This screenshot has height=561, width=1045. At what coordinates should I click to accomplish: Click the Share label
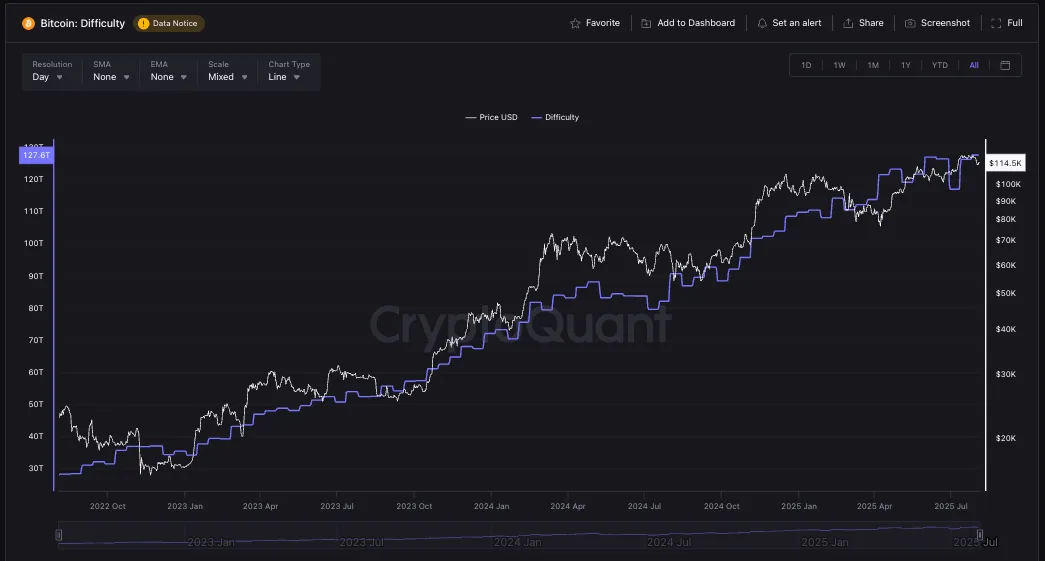[x=871, y=23]
